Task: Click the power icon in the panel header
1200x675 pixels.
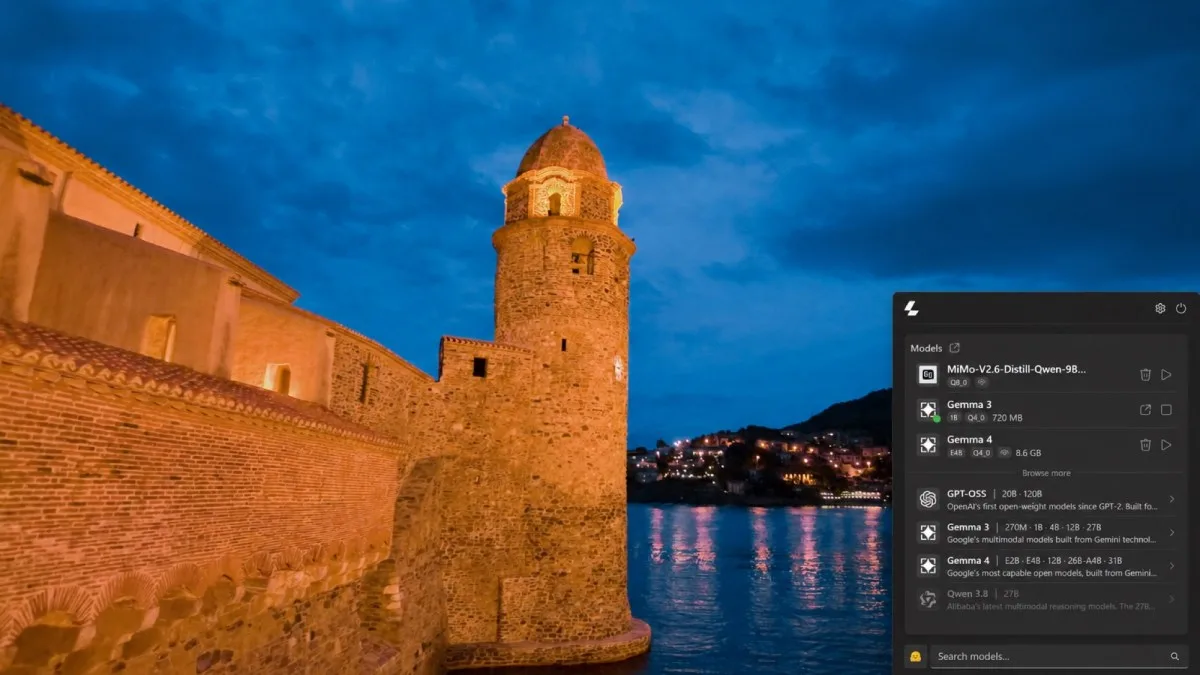Action: click(x=1181, y=308)
